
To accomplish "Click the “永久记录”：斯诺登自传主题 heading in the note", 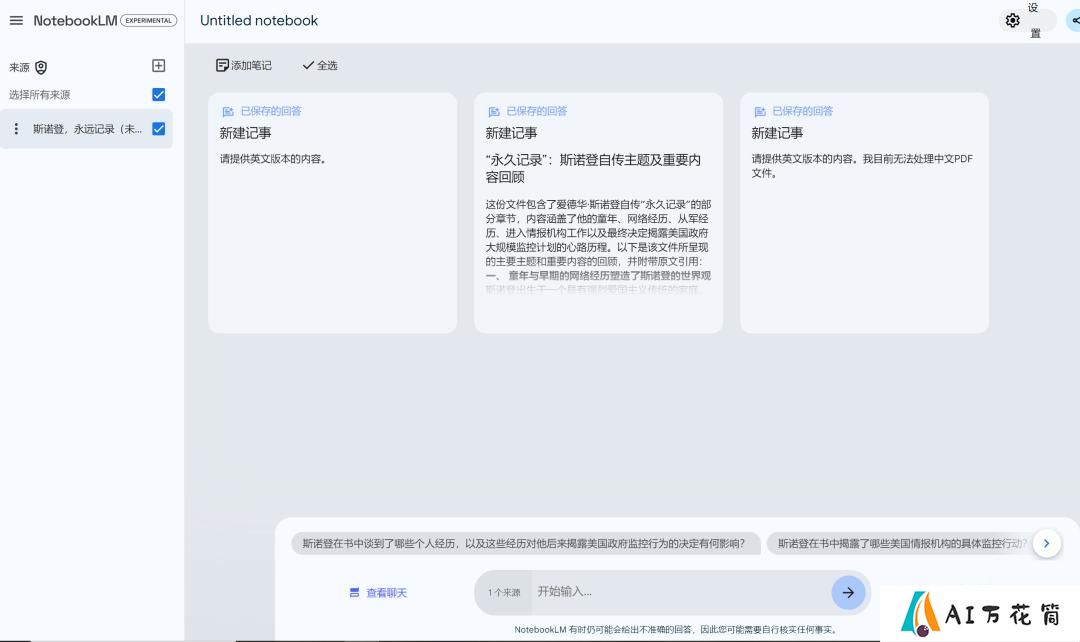I will click(593, 168).
